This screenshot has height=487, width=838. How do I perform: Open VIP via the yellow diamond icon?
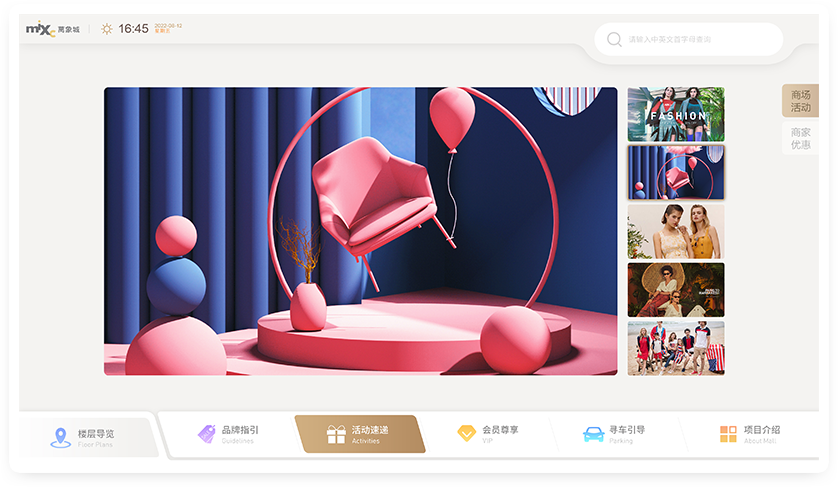click(x=467, y=434)
